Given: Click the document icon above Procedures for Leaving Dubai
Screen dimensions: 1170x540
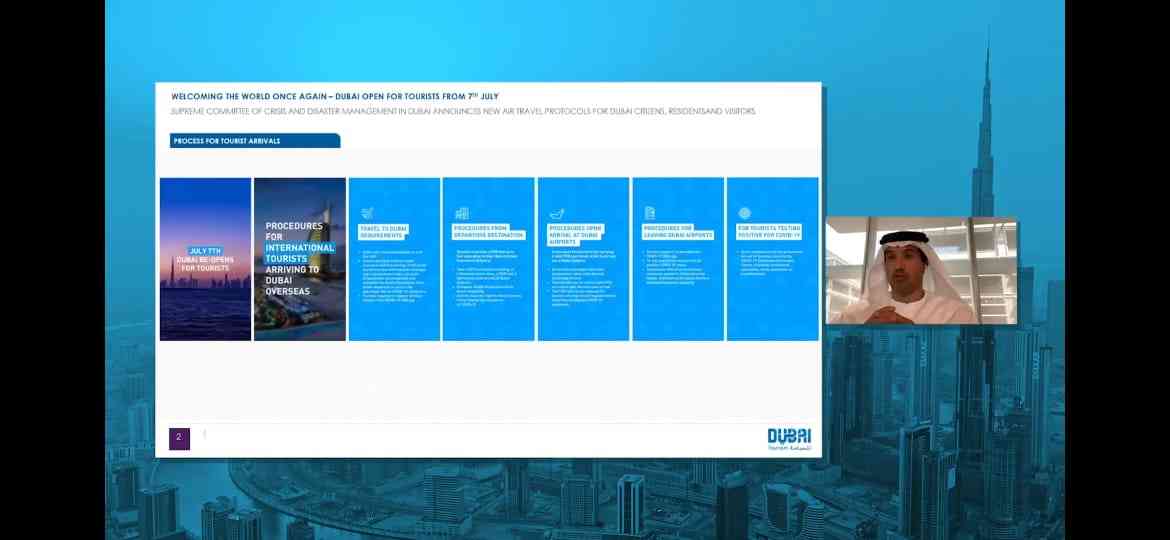Looking at the screenshot, I should pos(650,213).
